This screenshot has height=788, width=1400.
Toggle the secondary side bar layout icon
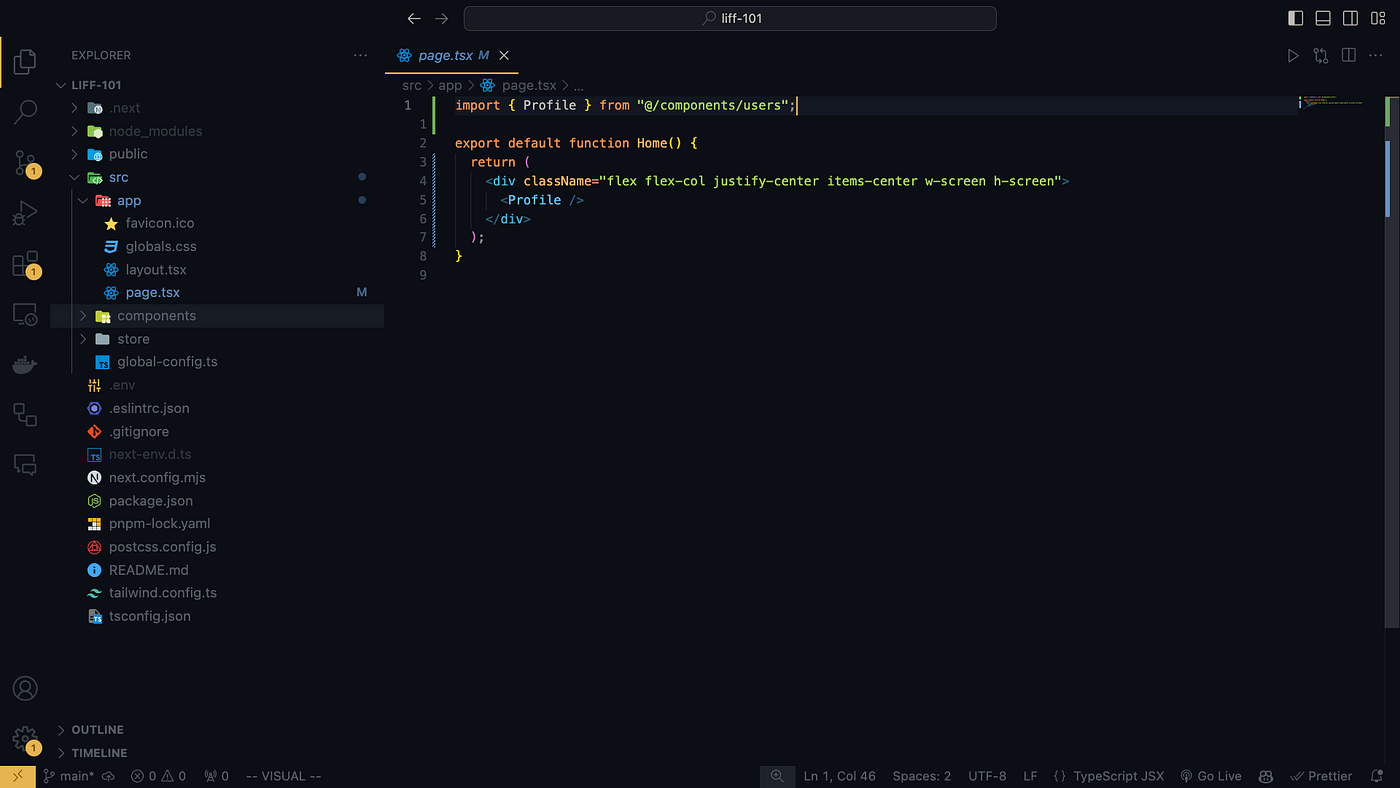[1350, 18]
